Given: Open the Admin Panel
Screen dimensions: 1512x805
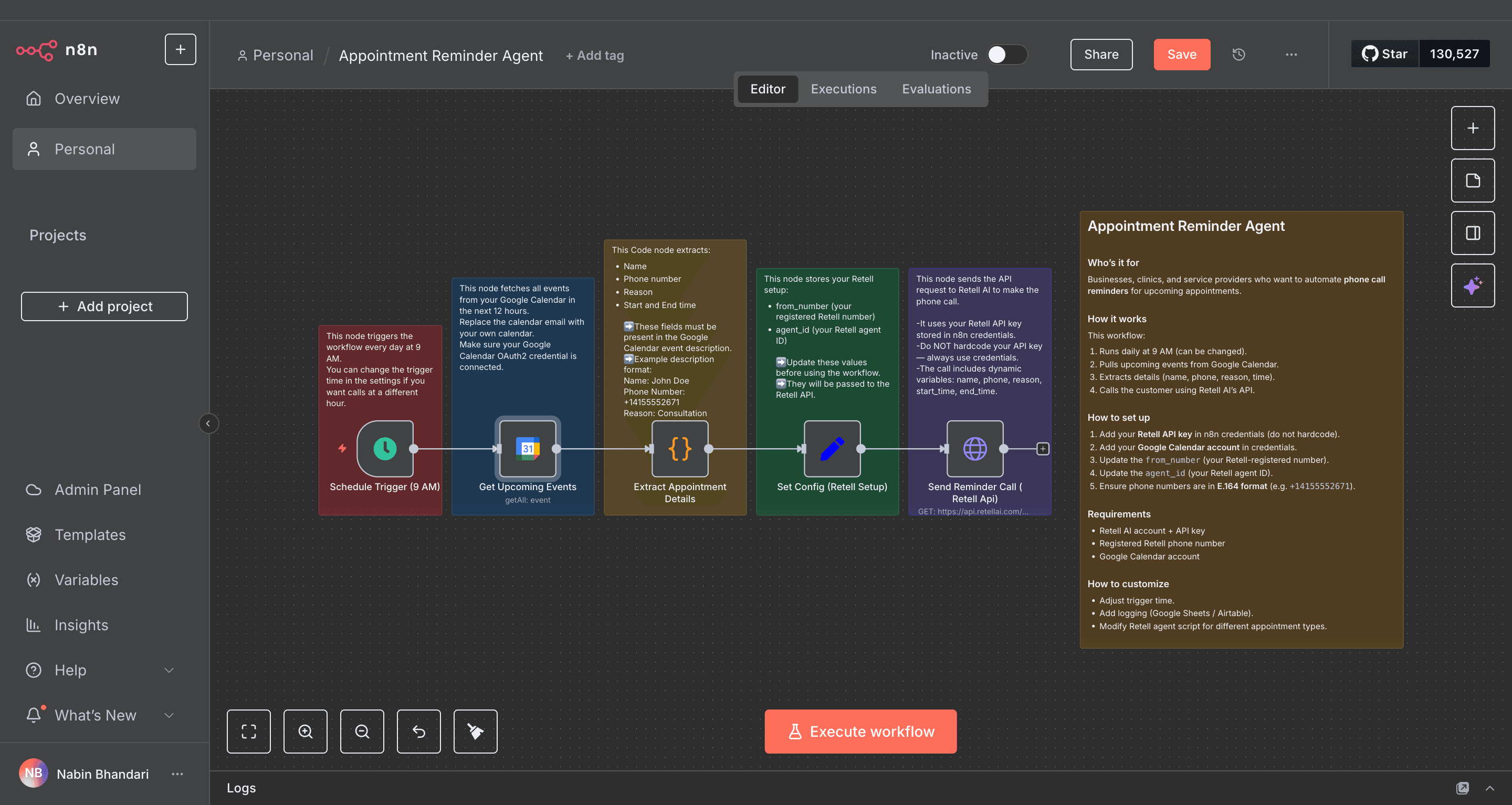Looking at the screenshot, I should (x=104, y=489).
